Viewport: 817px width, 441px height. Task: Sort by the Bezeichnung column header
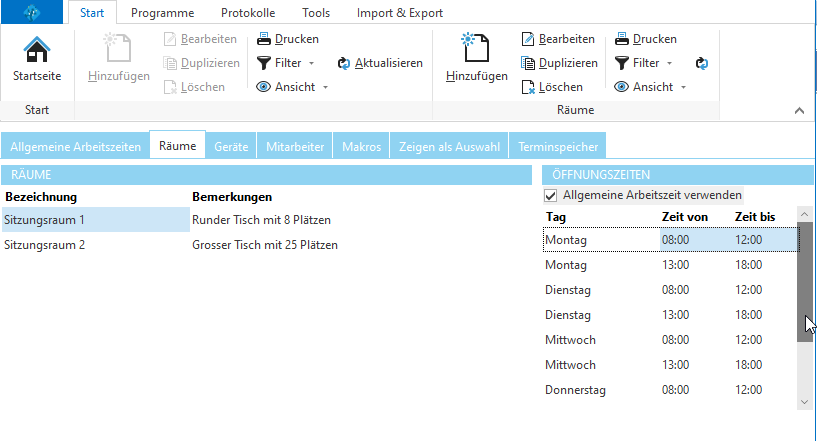tap(41, 197)
